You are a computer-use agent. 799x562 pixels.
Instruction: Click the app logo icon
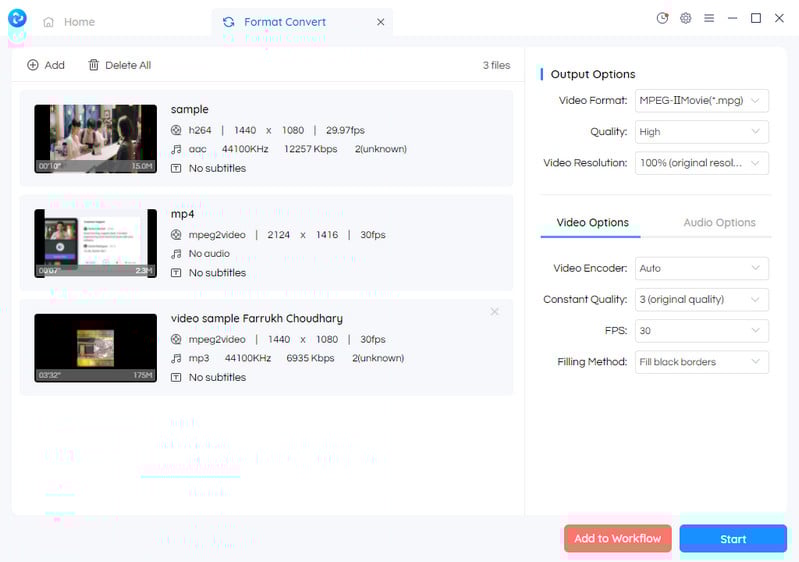pos(17,18)
